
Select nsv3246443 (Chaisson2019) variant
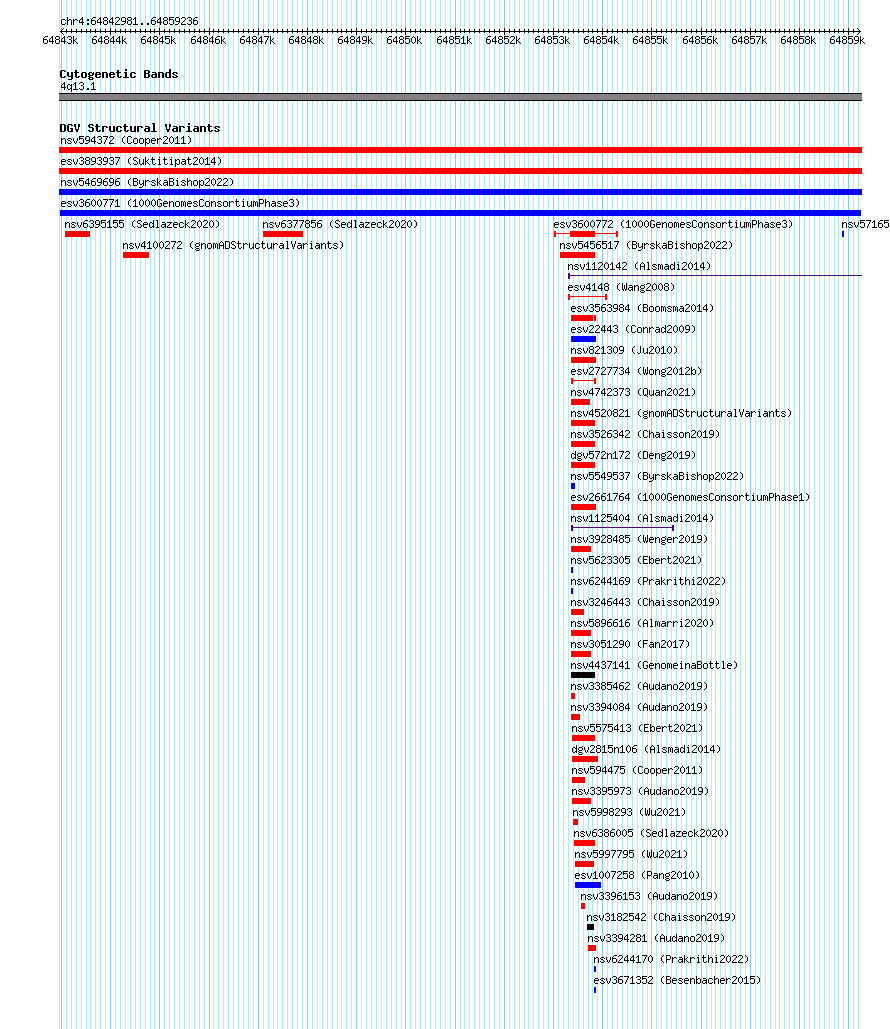pos(645,602)
